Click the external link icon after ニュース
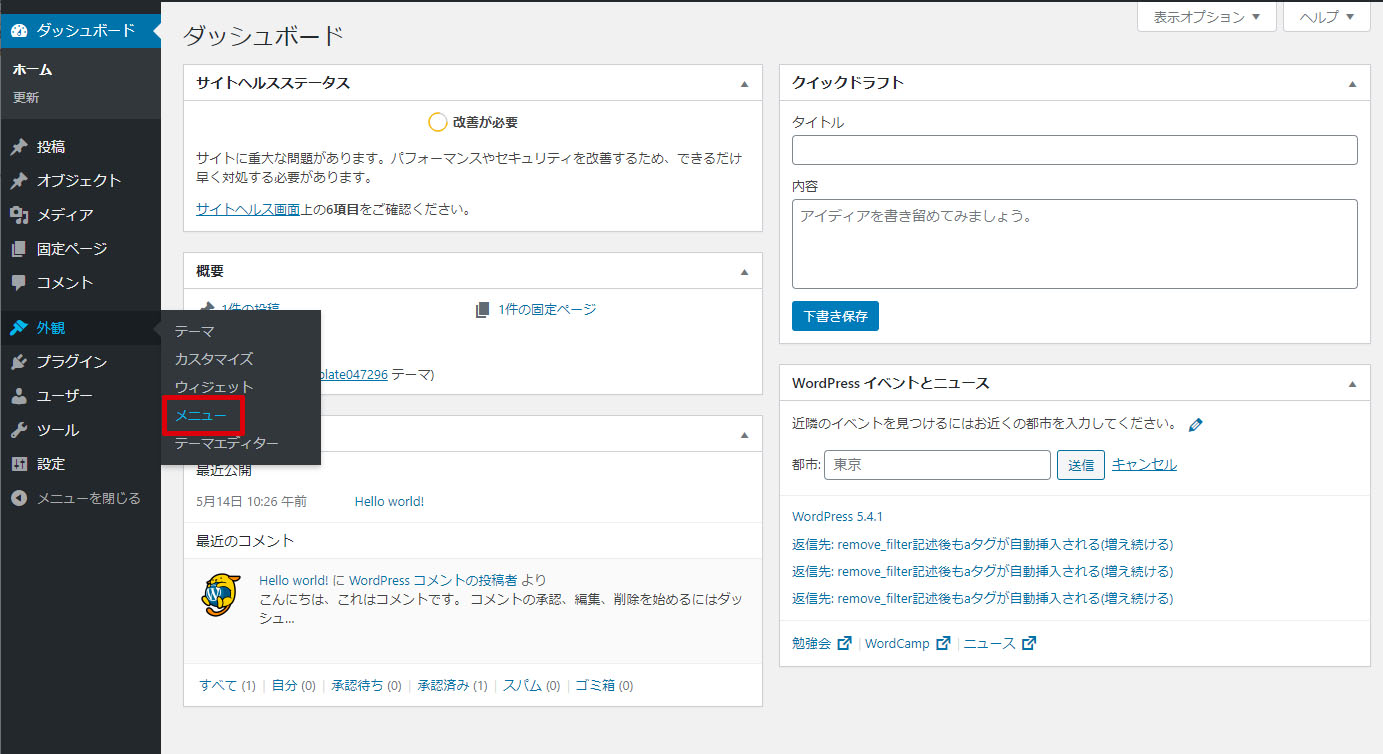The image size is (1383, 754). coord(1029,643)
